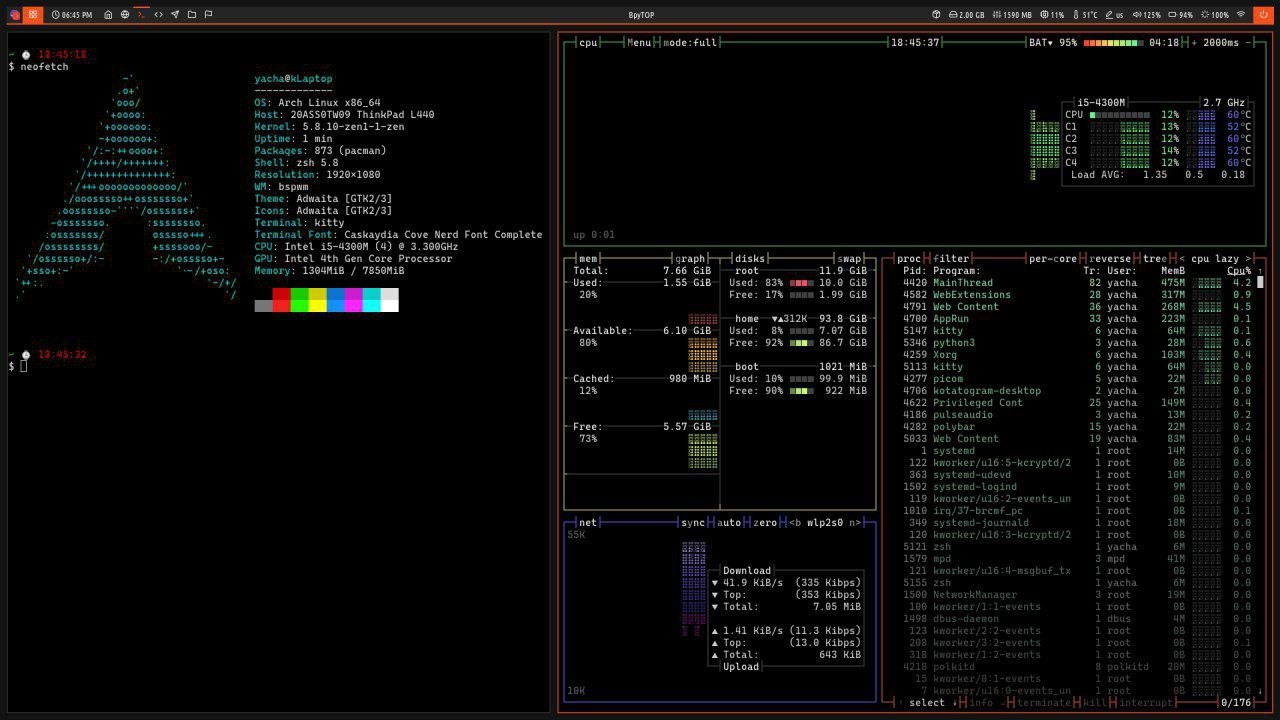
Task: Click the disk usage icon showing 2.00 GB
Action: click(953, 15)
